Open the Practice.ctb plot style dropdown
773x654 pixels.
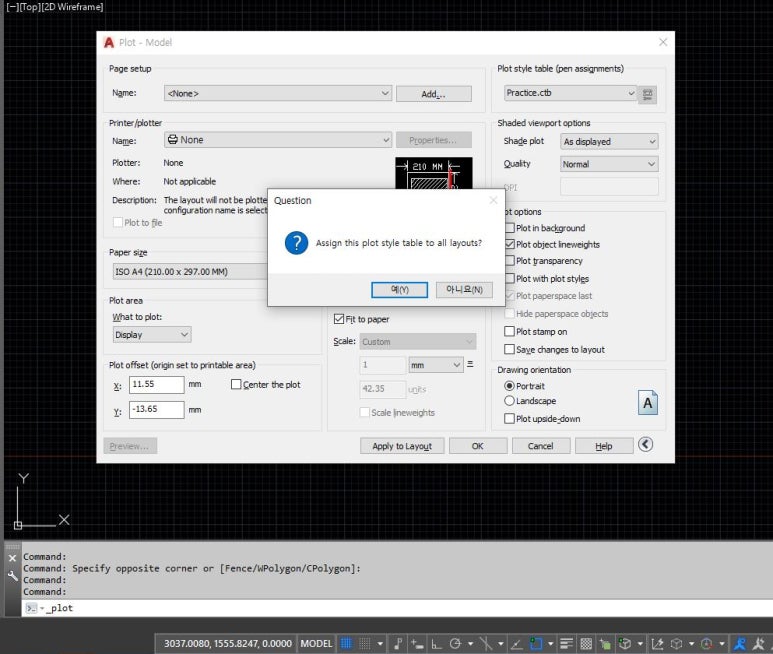coord(570,93)
